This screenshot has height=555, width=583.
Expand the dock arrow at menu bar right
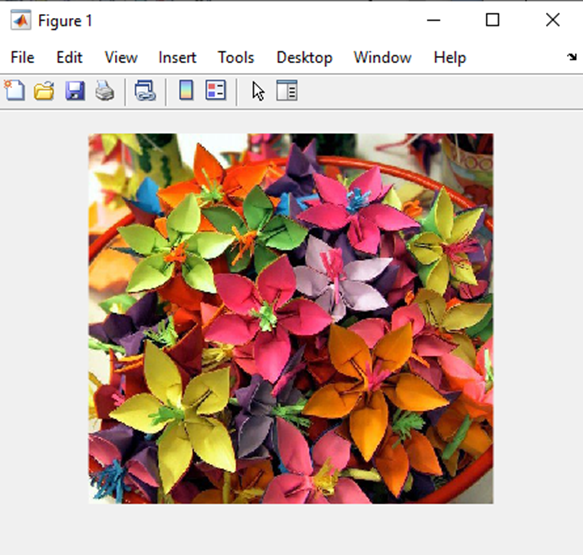tap(572, 57)
